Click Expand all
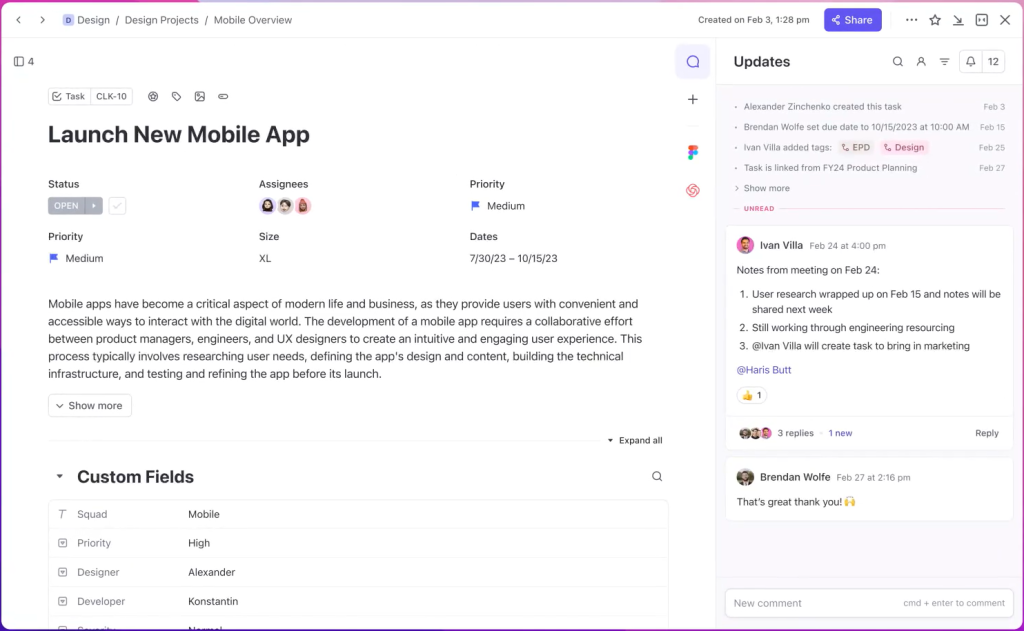The width and height of the screenshot is (1024, 631). (635, 440)
